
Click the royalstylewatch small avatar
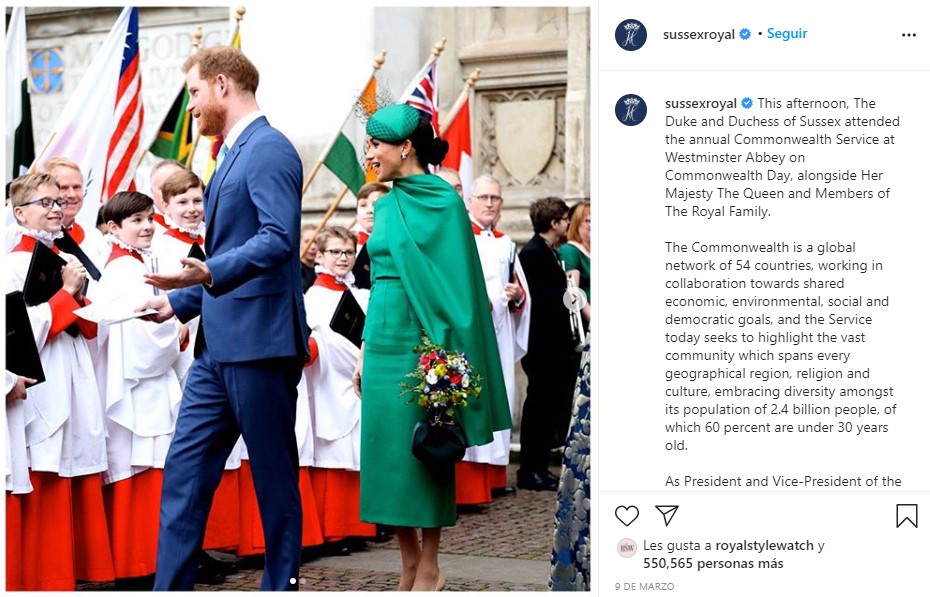pos(626,548)
